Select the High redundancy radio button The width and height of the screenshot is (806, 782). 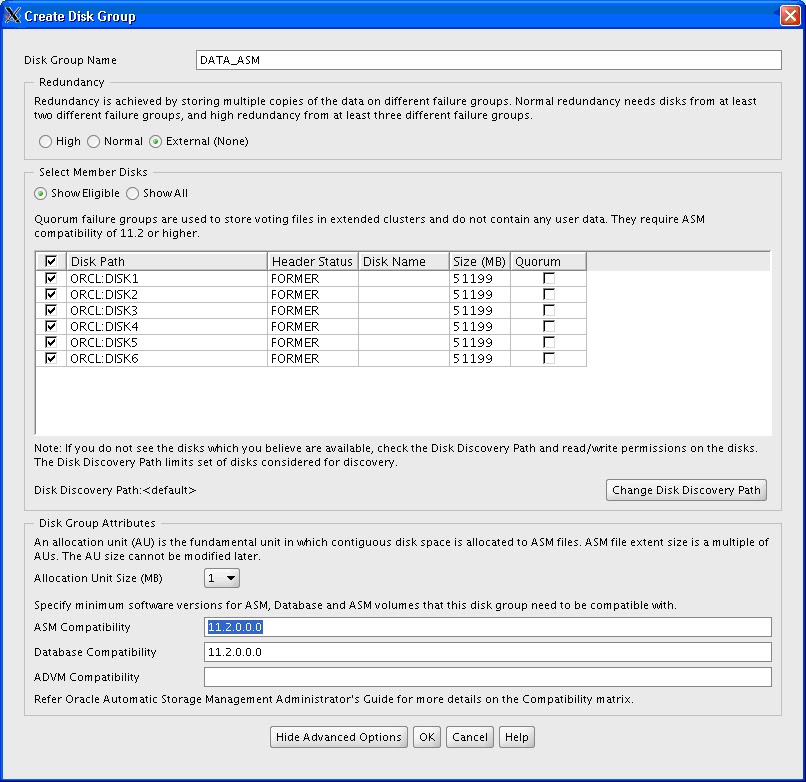click(45, 141)
